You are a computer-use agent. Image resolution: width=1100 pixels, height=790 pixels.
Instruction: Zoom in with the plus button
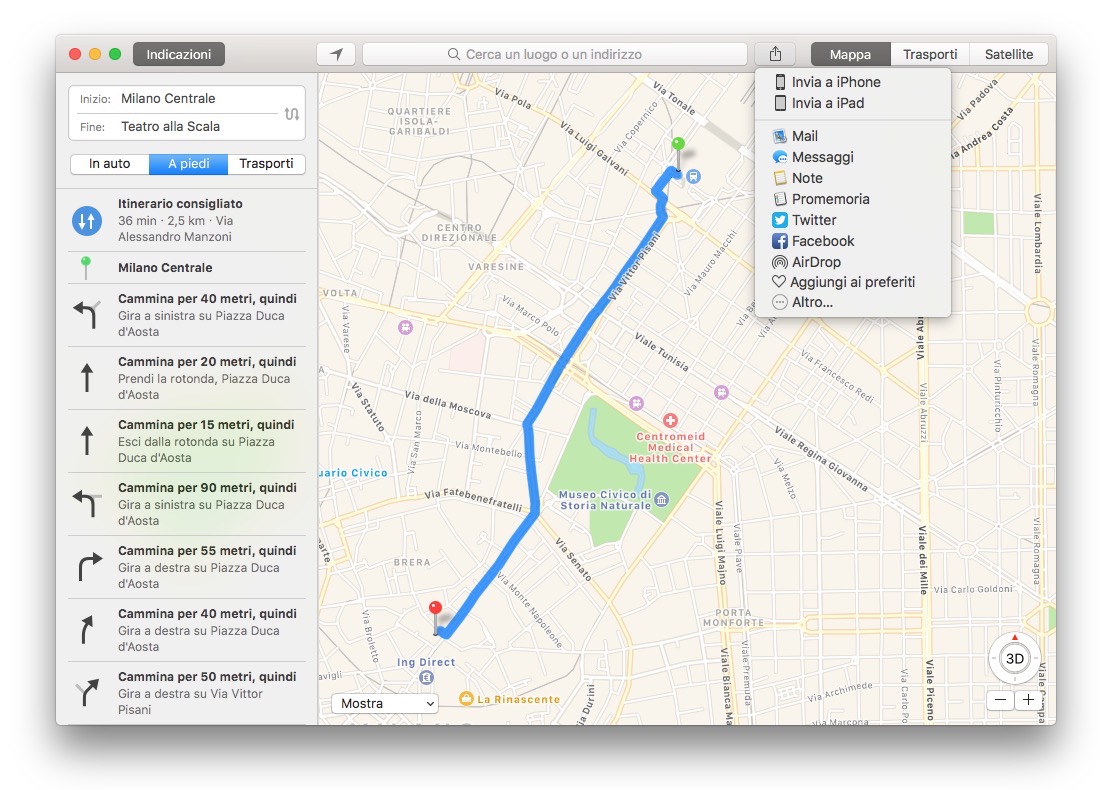(1028, 699)
